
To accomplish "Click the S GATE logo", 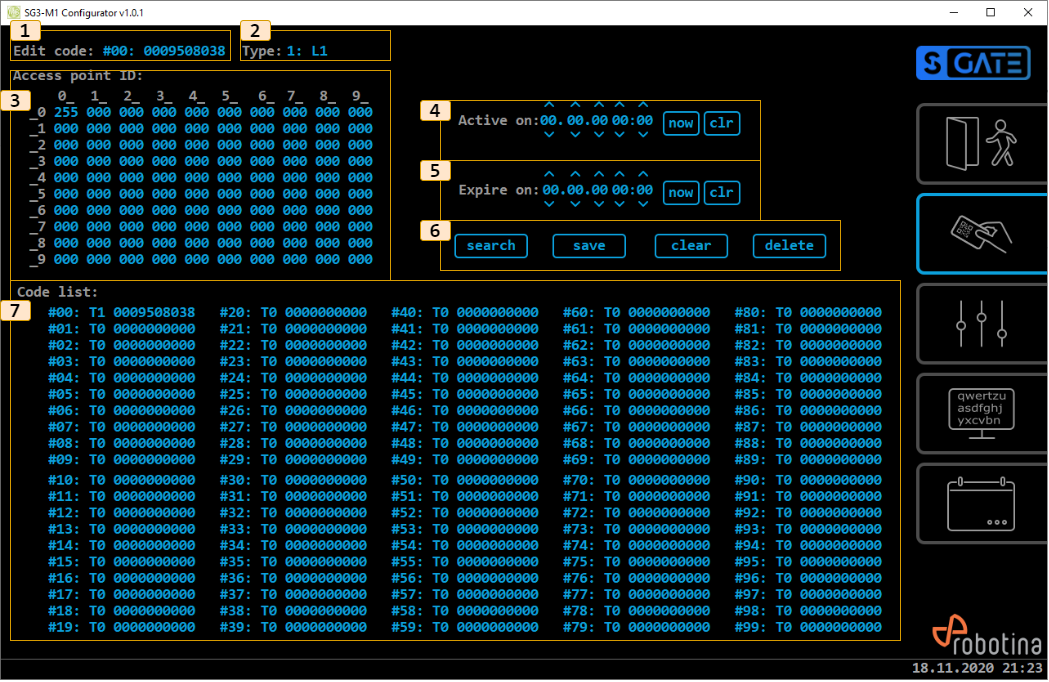I will (x=972, y=63).
